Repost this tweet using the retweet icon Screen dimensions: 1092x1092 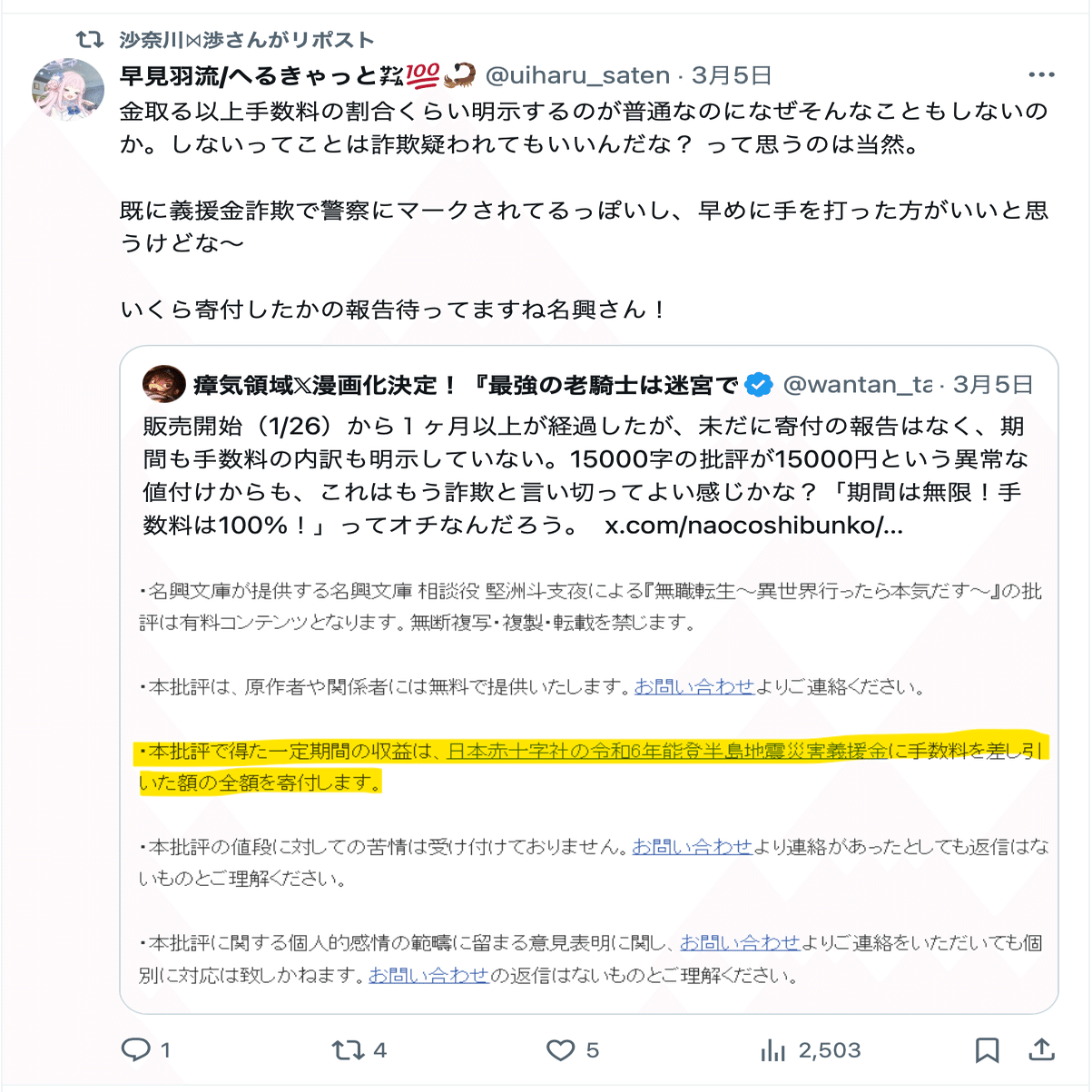[x=347, y=1050]
